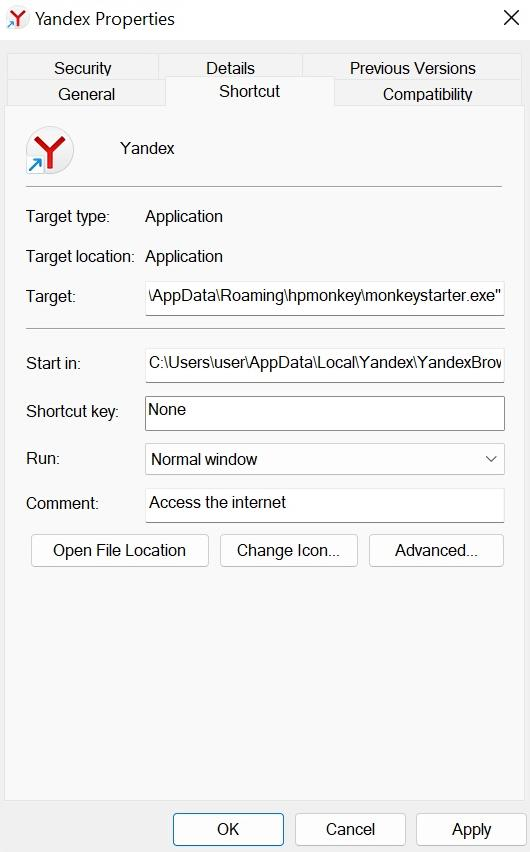
Task: Confirm changes with the OK button
Action: click(228, 829)
